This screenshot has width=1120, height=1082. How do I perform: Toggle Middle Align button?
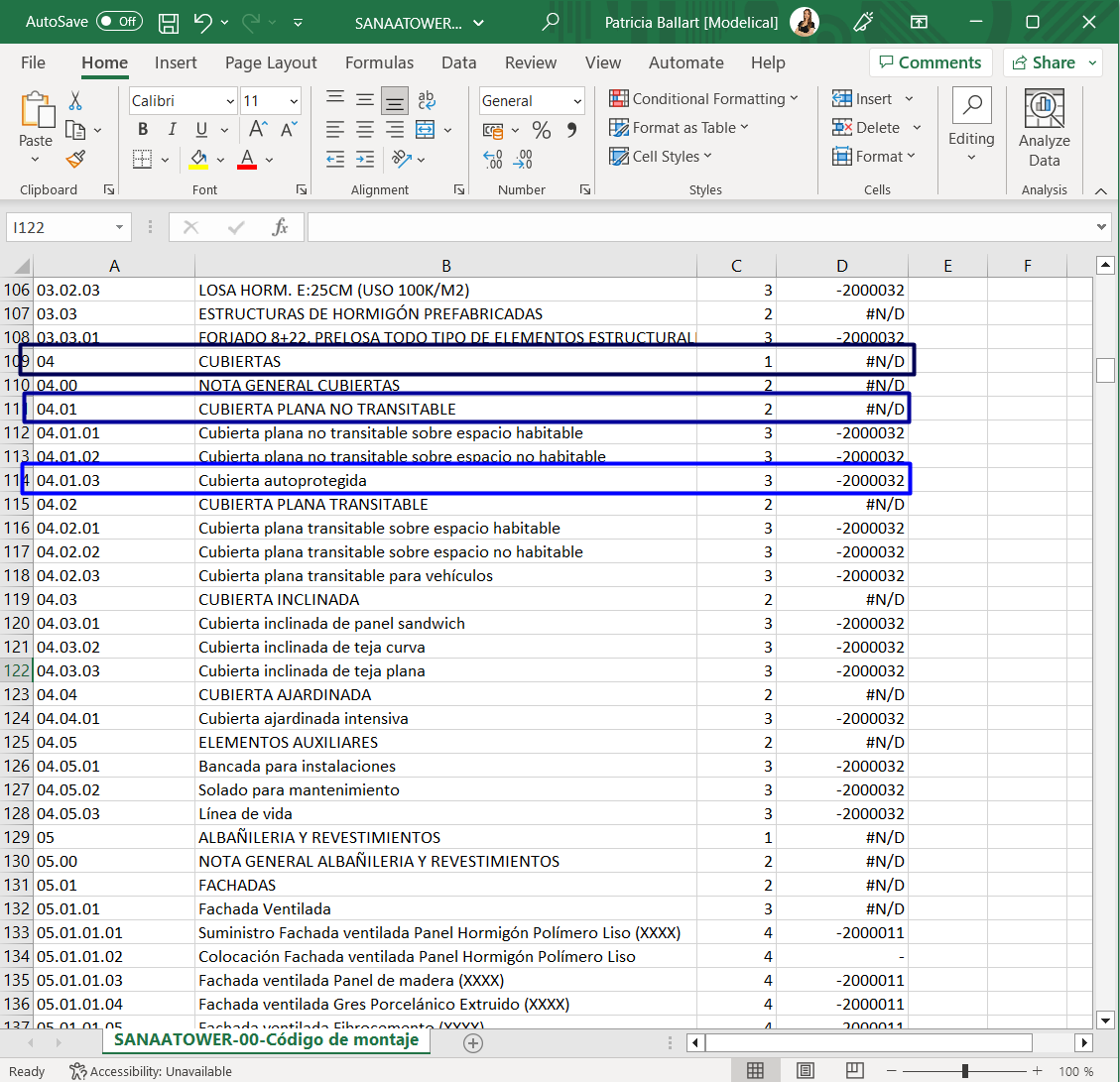[365, 100]
